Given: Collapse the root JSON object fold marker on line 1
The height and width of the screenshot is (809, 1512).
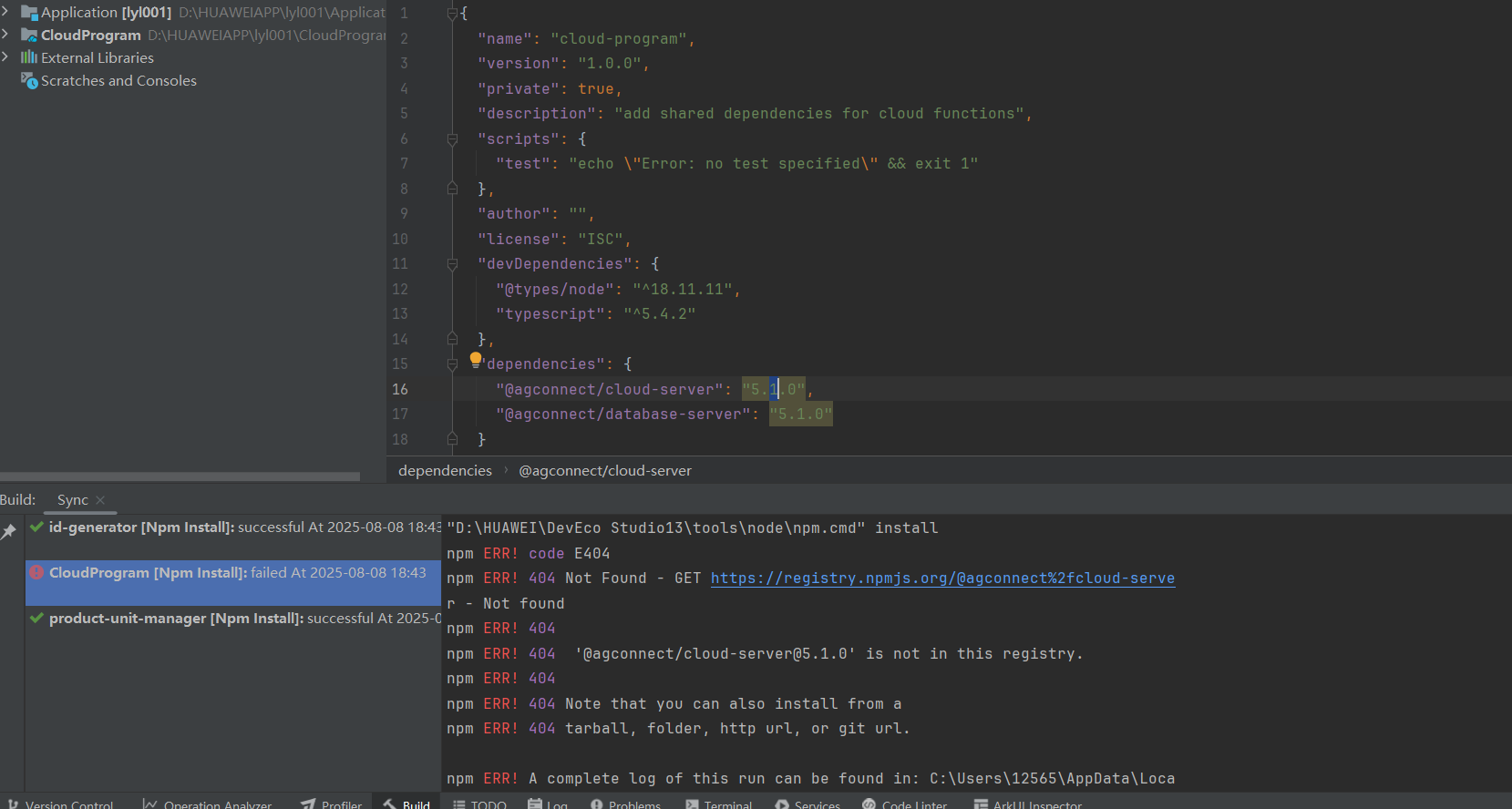Looking at the screenshot, I should (x=452, y=14).
